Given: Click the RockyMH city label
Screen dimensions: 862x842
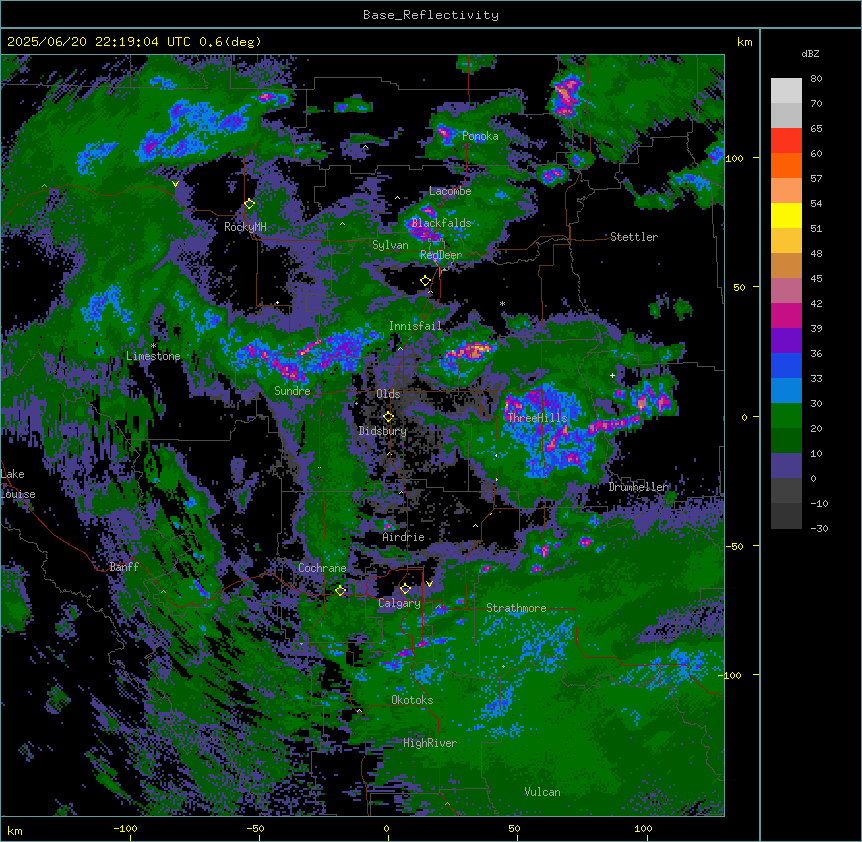Looking at the screenshot, I should (245, 227).
